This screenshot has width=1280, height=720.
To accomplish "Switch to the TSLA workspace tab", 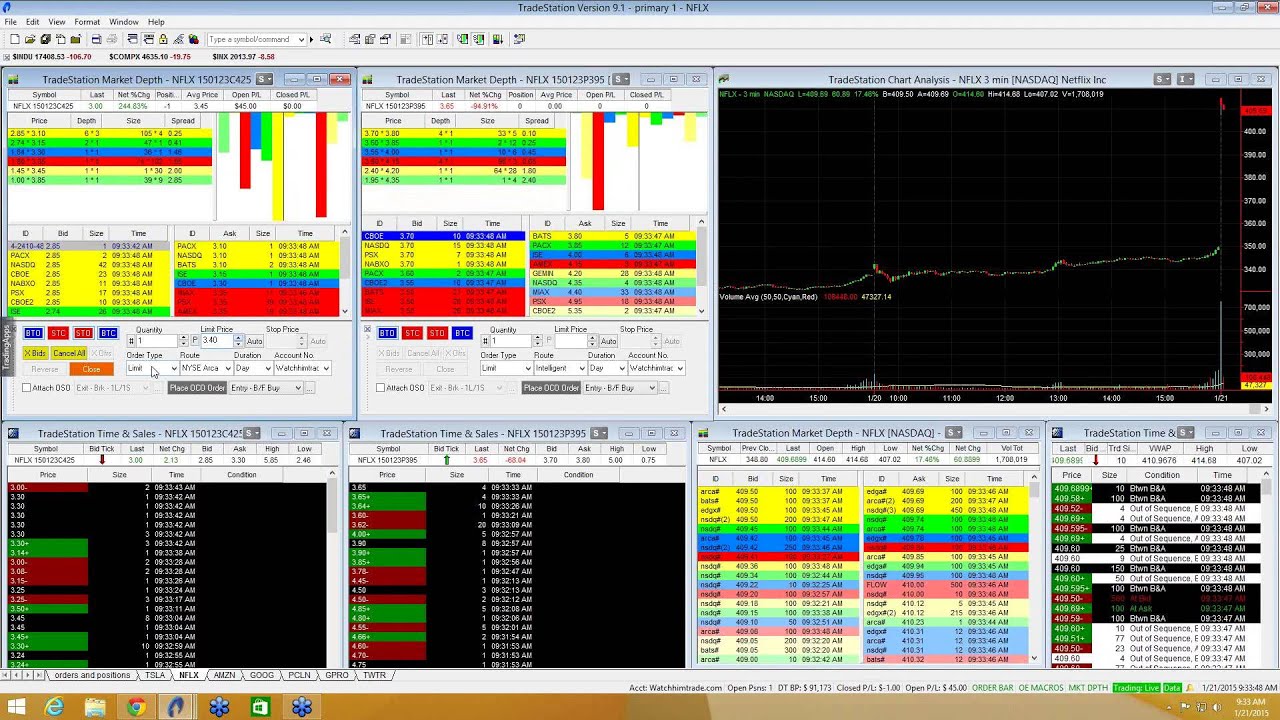I will tap(154, 675).
